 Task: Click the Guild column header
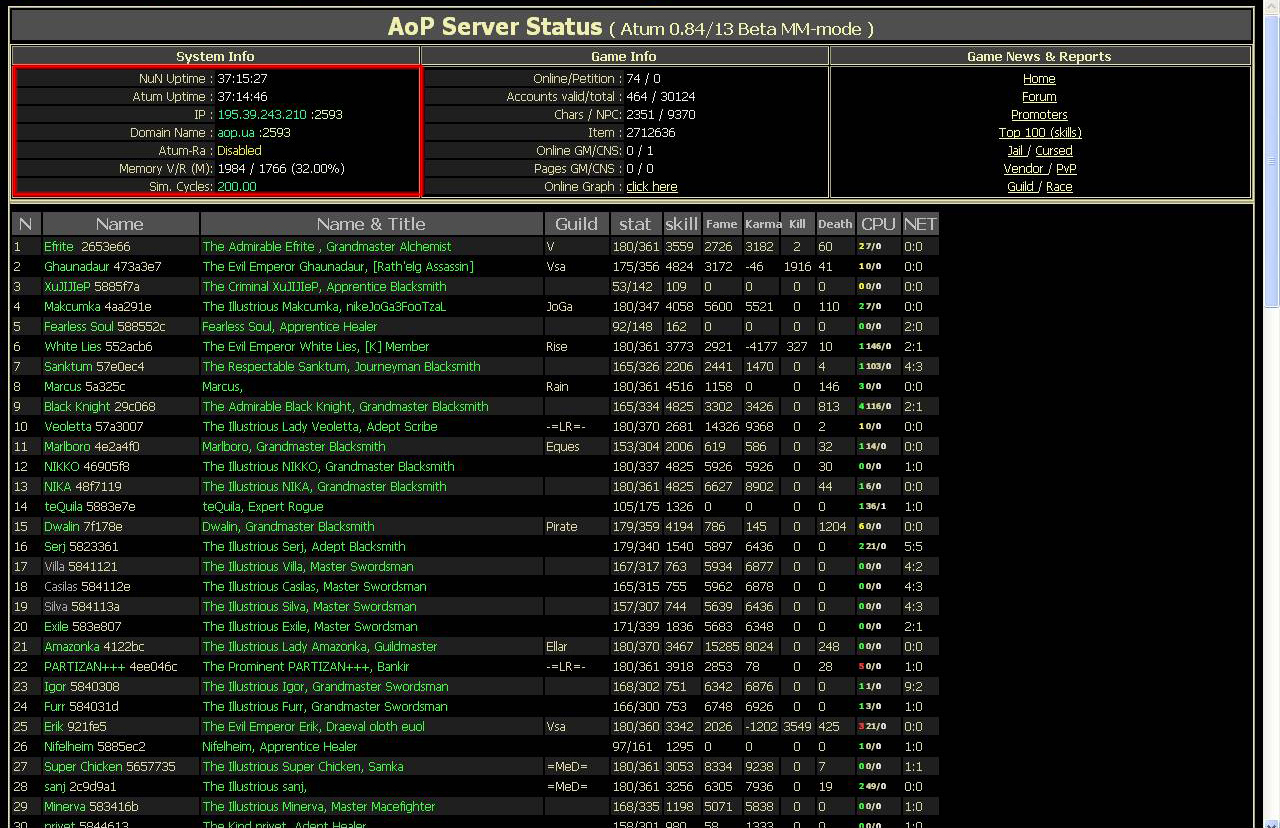pos(576,224)
